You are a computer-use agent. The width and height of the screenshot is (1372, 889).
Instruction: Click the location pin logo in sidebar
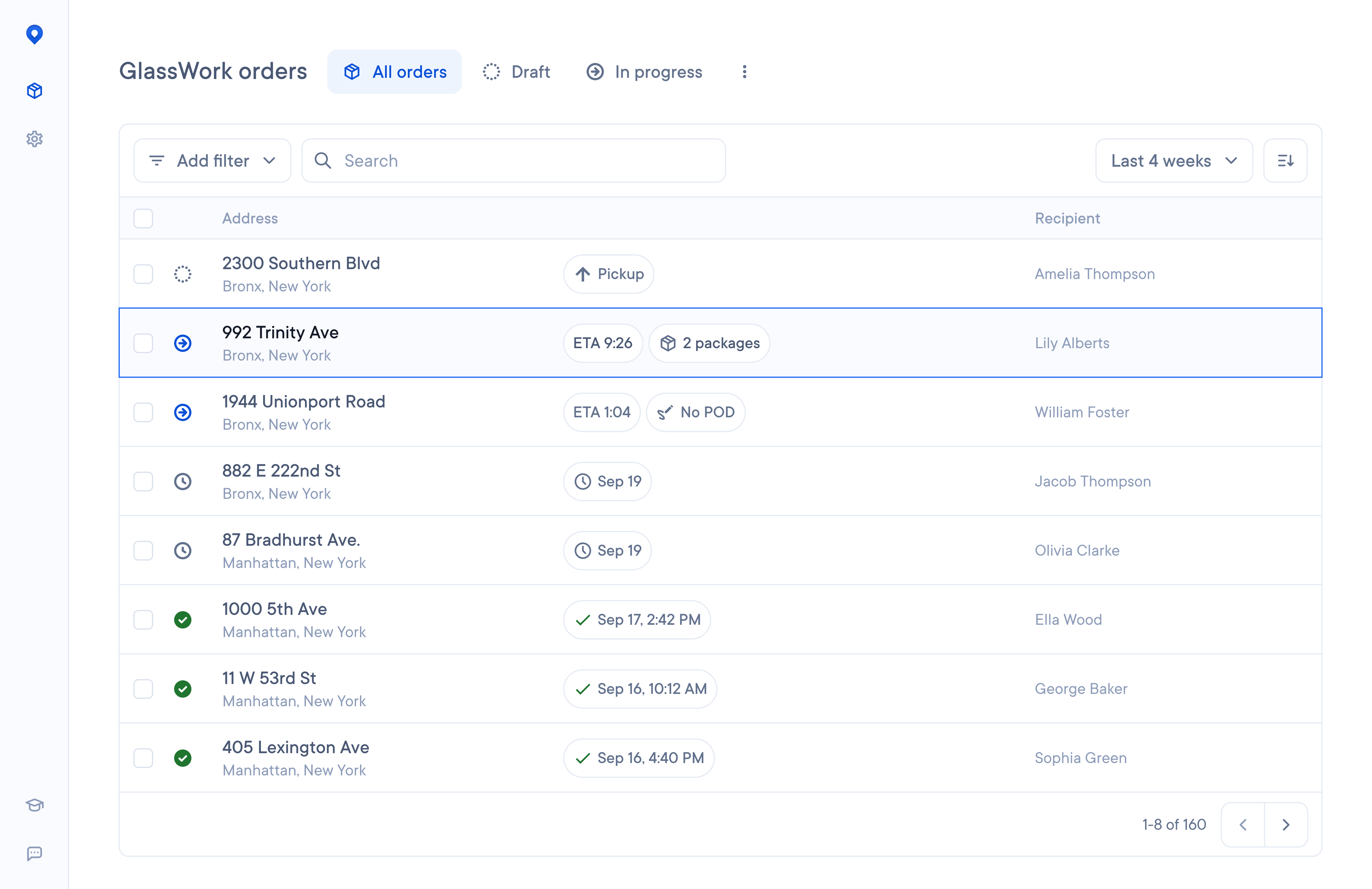[35, 35]
